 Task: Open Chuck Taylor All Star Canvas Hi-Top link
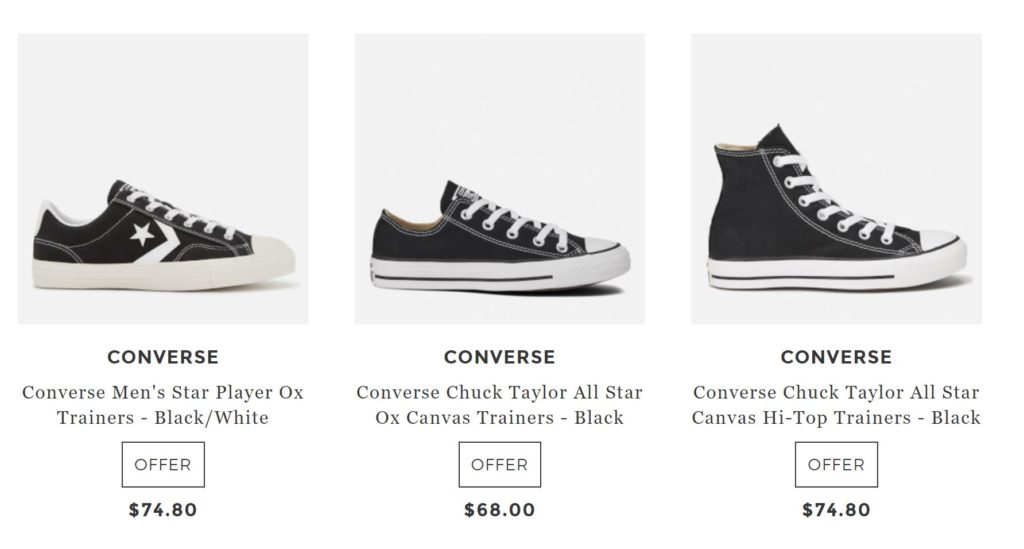point(836,405)
